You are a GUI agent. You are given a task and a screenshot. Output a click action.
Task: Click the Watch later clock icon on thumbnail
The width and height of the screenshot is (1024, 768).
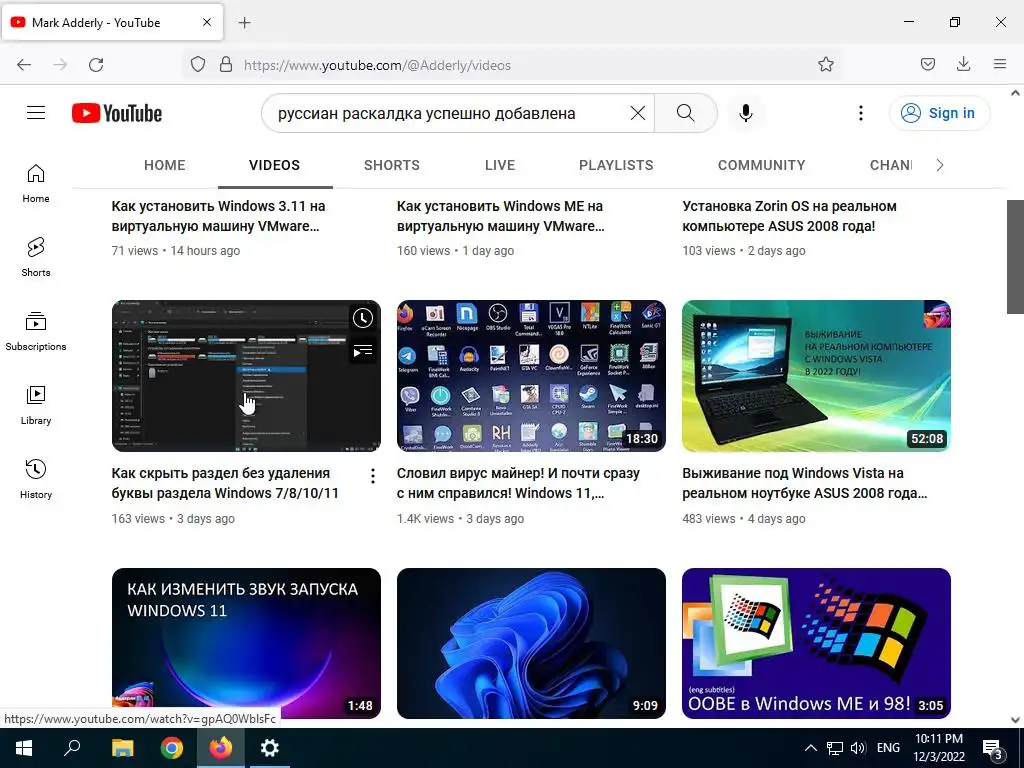363,318
